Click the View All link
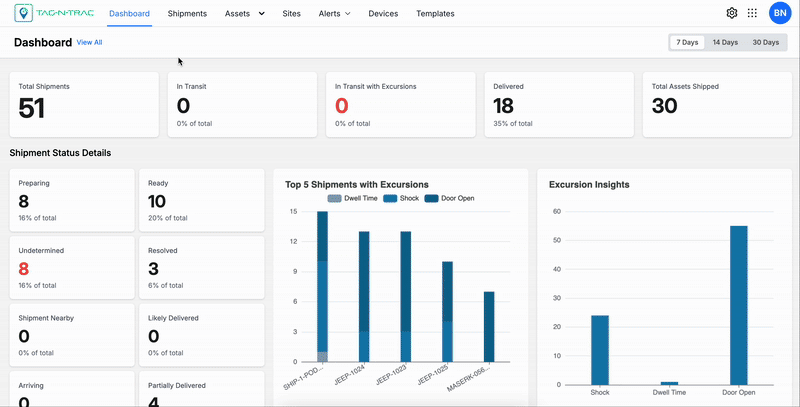The height and width of the screenshot is (407, 800). tap(89, 42)
